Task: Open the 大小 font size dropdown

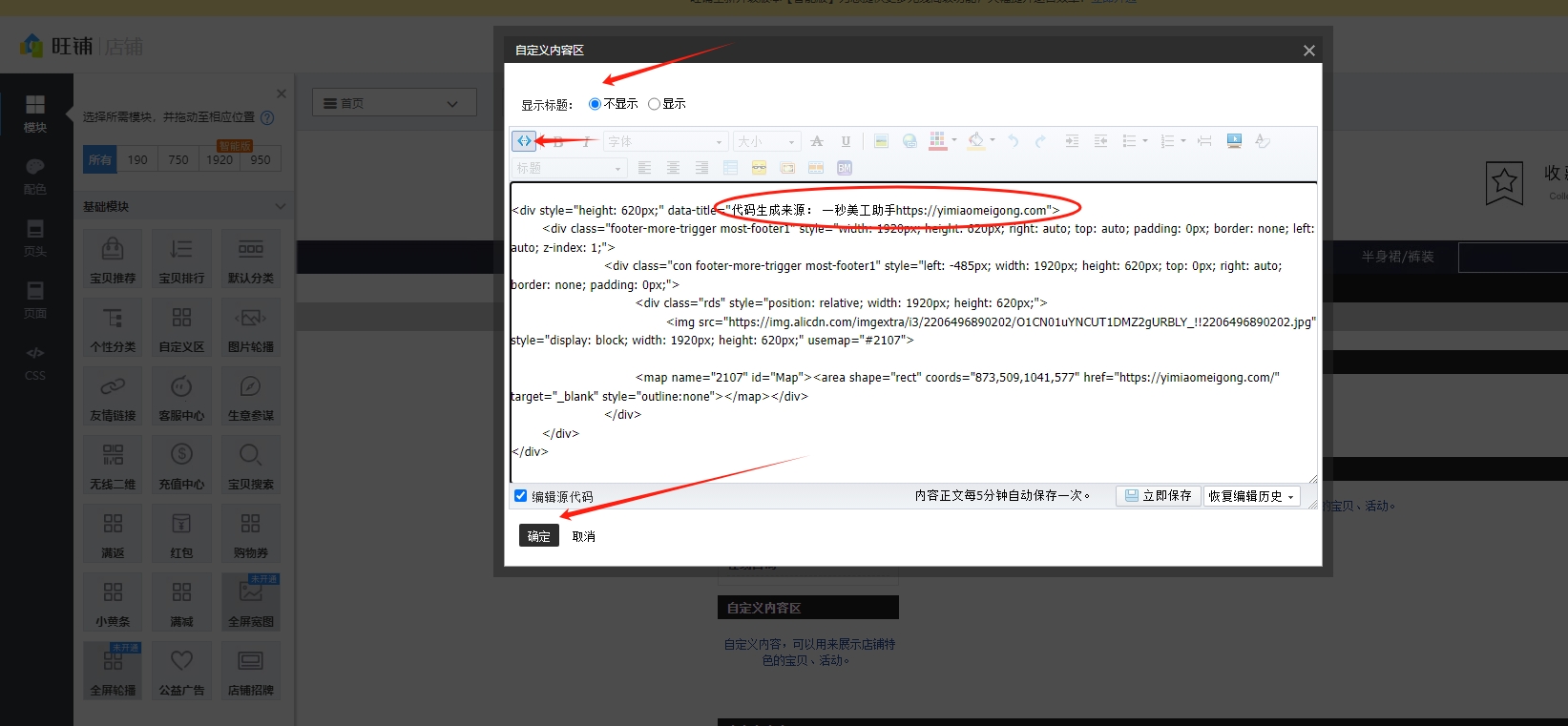Action: pyautogui.click(x=767, y=141)
